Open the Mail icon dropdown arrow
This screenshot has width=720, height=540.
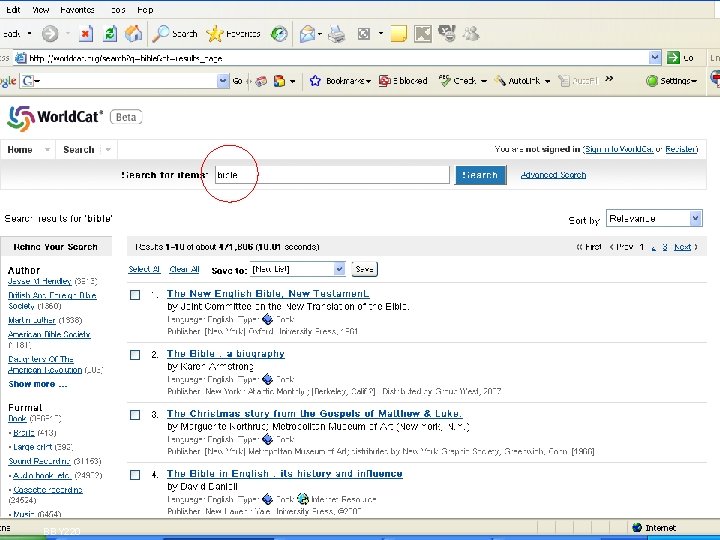point(320,34)
